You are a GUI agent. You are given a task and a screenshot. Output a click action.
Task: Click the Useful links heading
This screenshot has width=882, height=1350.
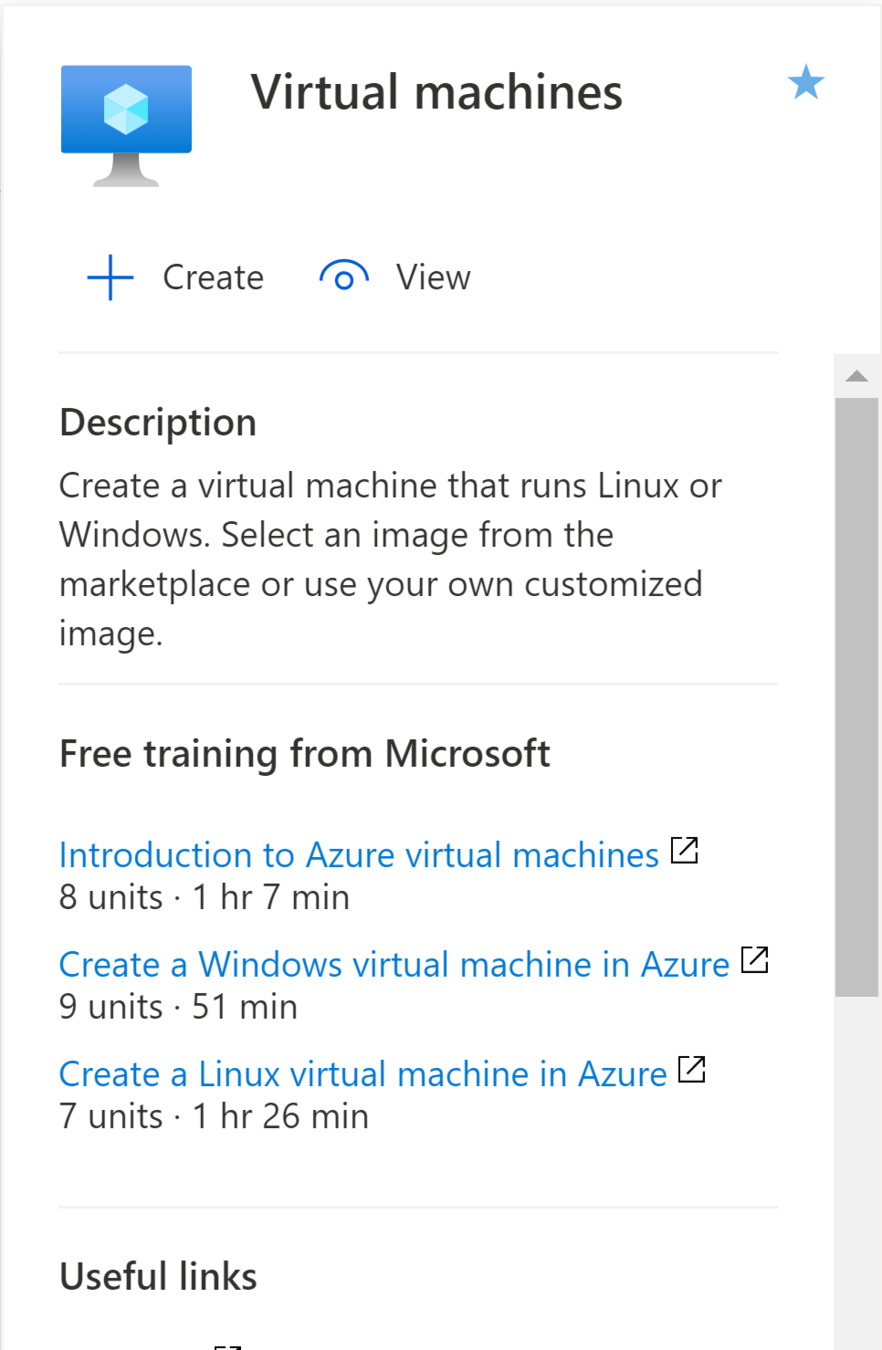click(158, 1276)
